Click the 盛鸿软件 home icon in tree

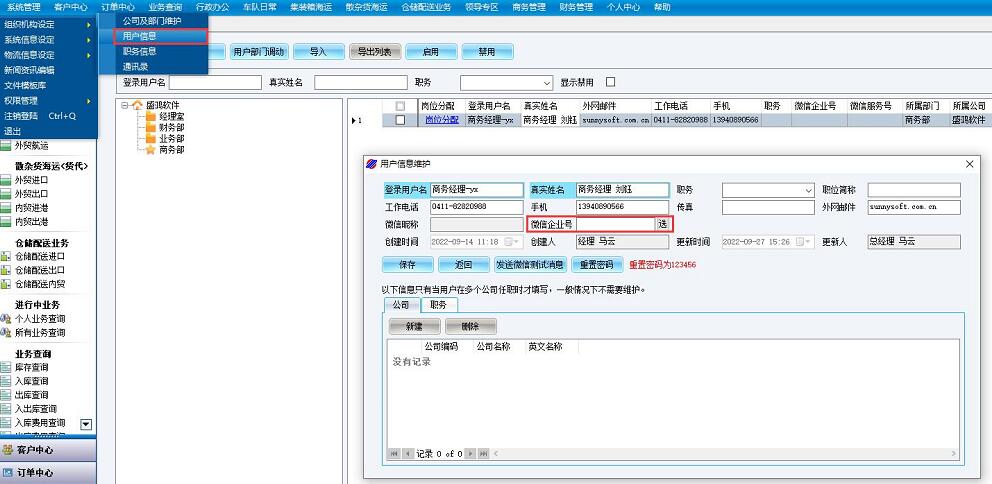tap(137, 105)
